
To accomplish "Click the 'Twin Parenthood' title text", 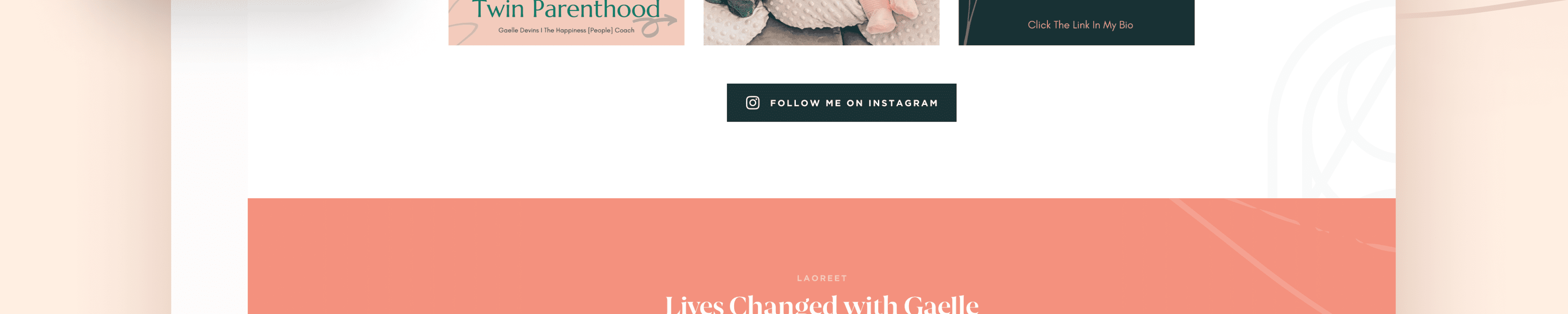I will click(566, 9).
